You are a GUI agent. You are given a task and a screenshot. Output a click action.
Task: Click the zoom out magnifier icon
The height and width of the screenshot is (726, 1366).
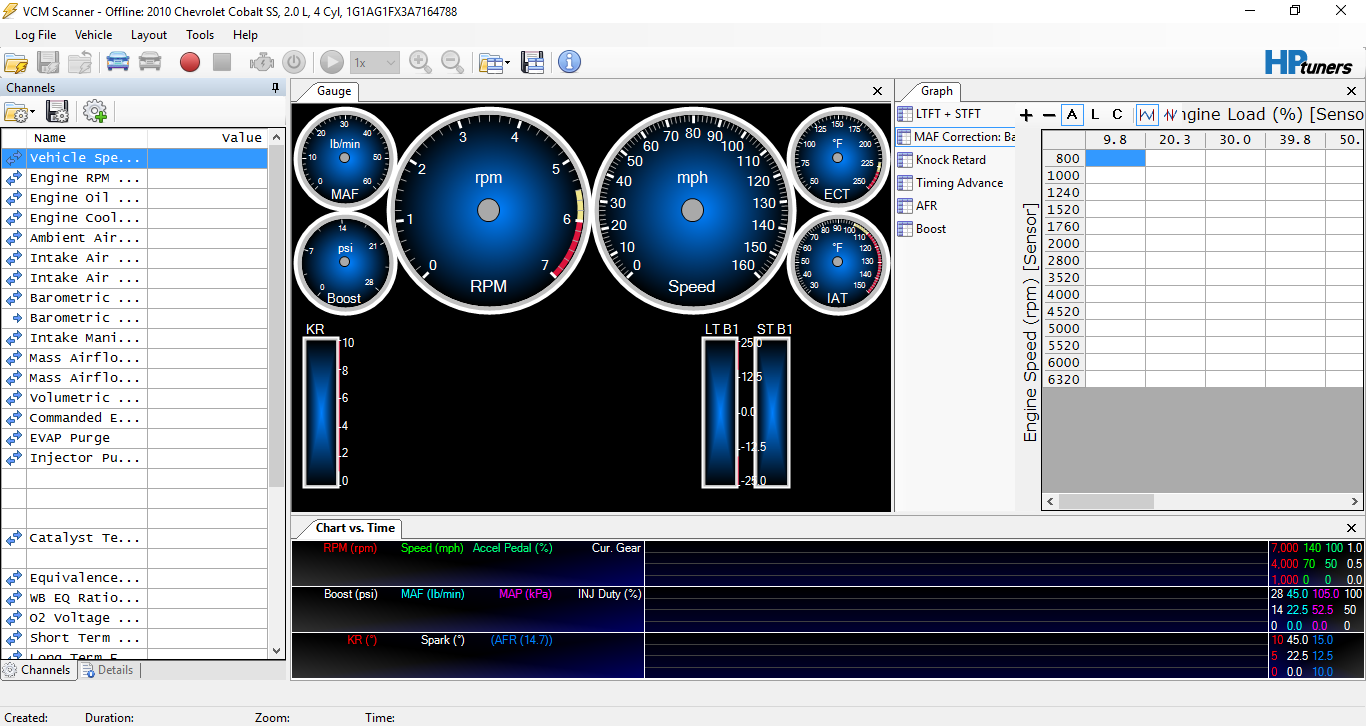click(453, 62)
